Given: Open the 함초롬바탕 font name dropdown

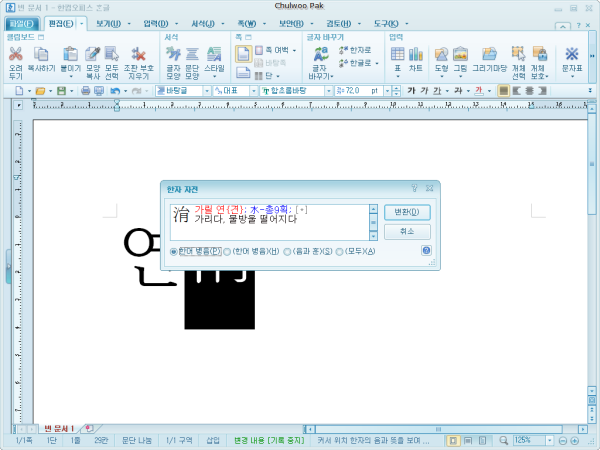Looking at the screenshot, I should pyautogui.click(x=328, y=91).
